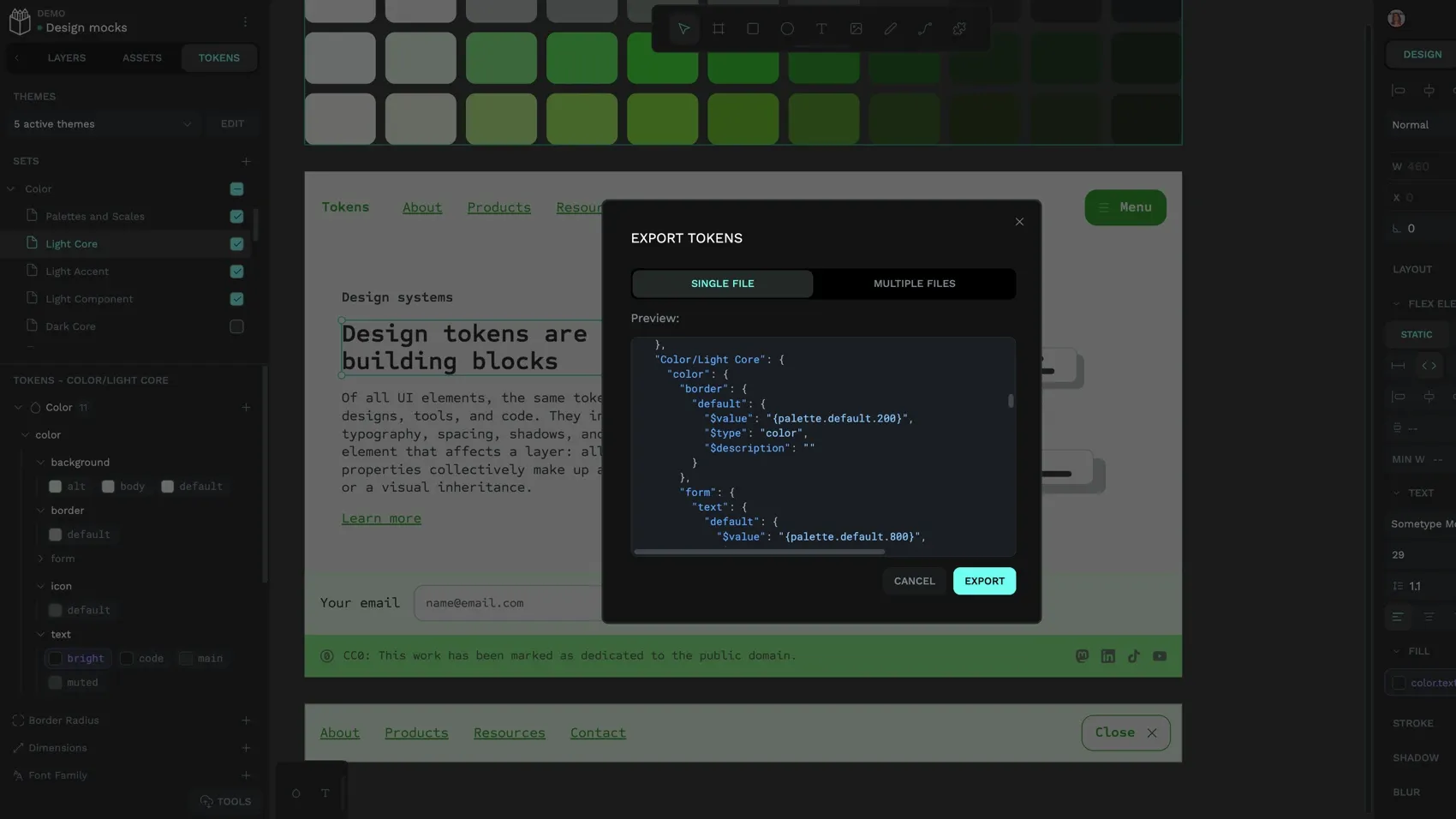Choose the Rectangle tool
The height and width of the screenshot is (819, 1456).
point(753,28)
